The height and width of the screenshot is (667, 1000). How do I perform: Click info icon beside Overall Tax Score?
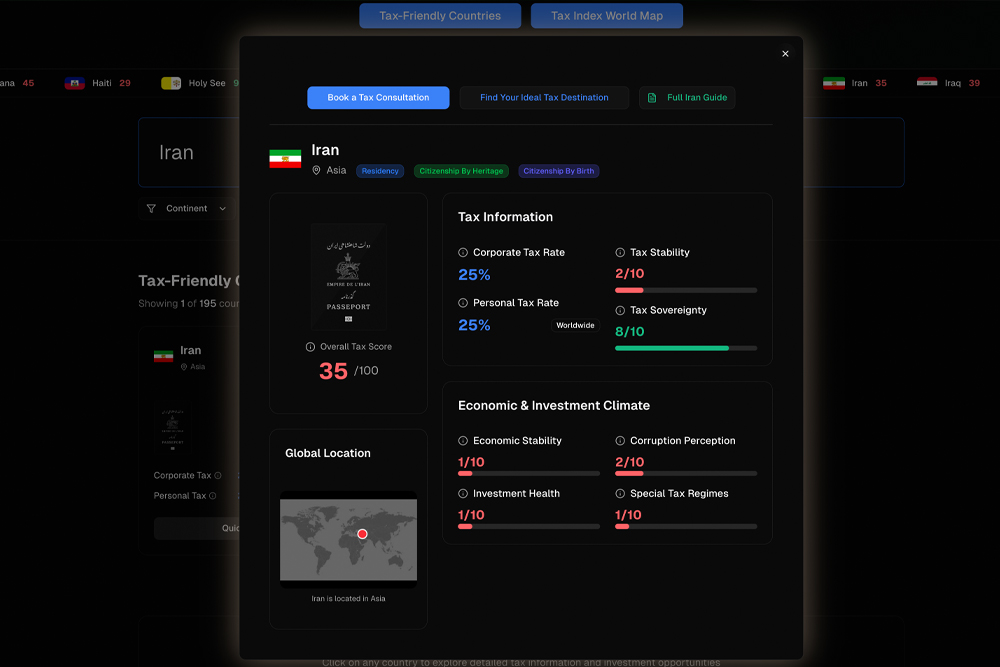310,347
